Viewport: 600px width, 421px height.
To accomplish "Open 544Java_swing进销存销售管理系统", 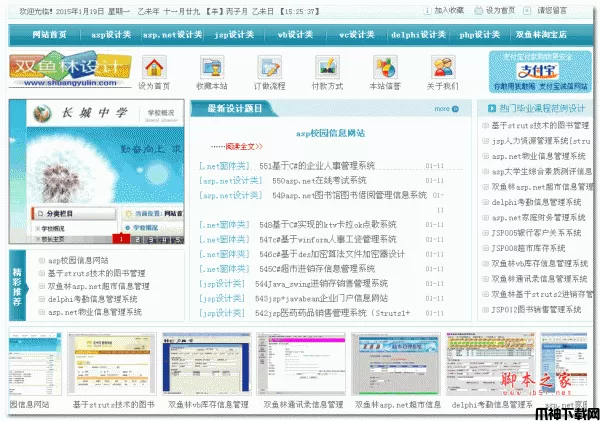I will (321, 284).
